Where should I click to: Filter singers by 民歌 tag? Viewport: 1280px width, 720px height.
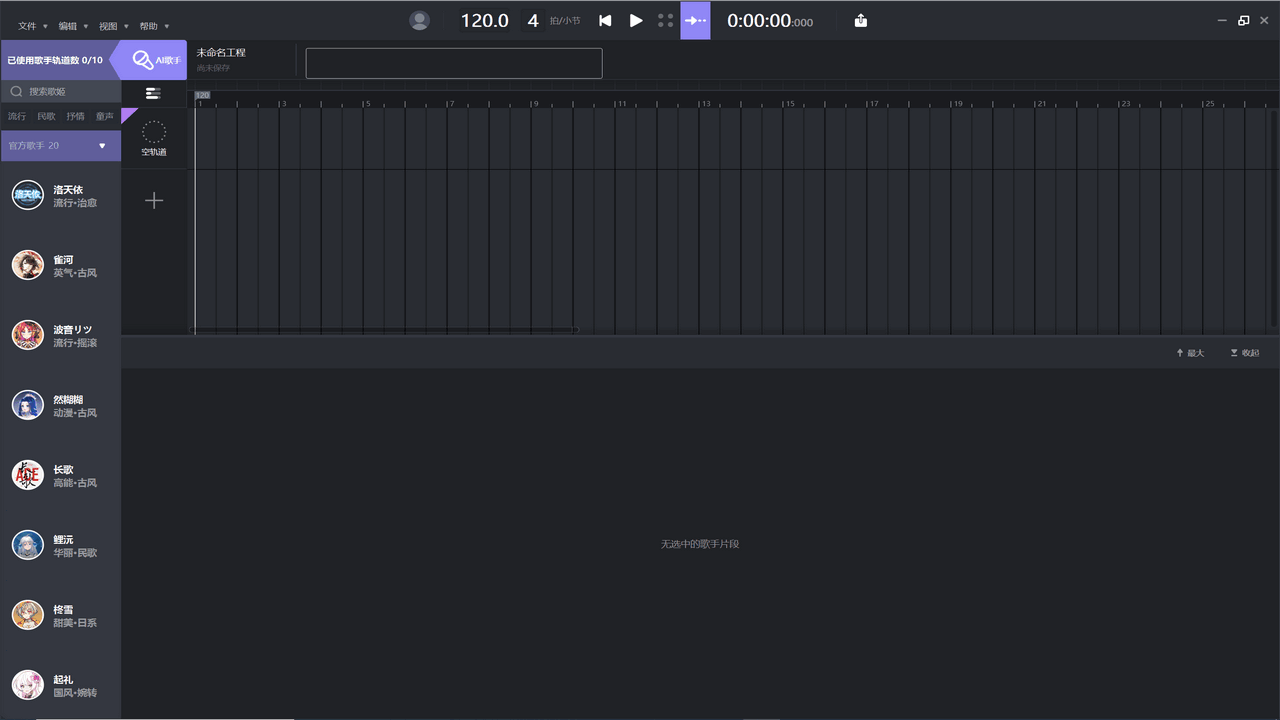coord(46,116)
